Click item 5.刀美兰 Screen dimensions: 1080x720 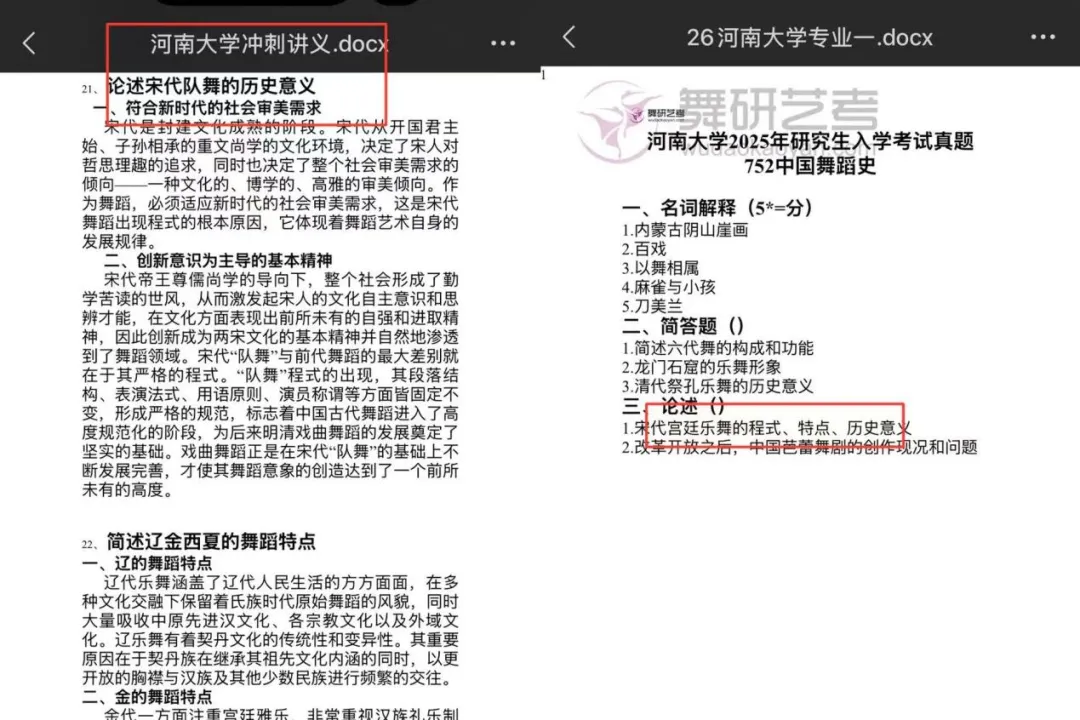click(652, 306)
